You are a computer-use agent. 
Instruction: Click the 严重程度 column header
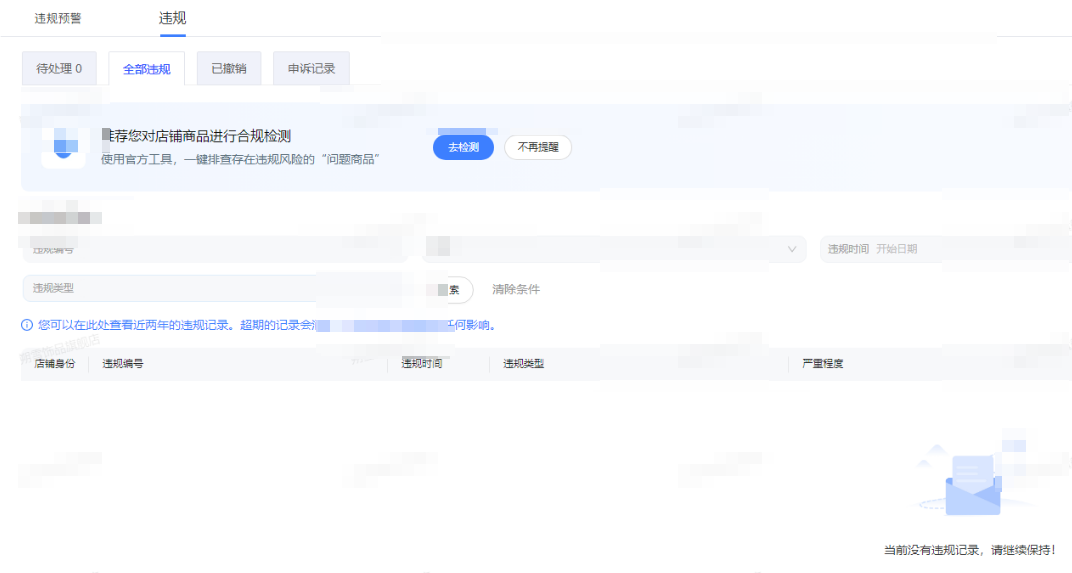click(x=822, y=363)
